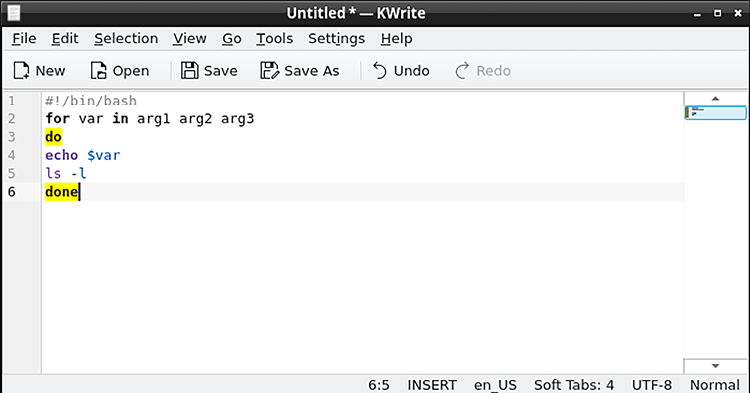Open the Soft Tabs: 4 indentation menu
Viewport: 750px width, 393px height.
[x=574, y=385]
